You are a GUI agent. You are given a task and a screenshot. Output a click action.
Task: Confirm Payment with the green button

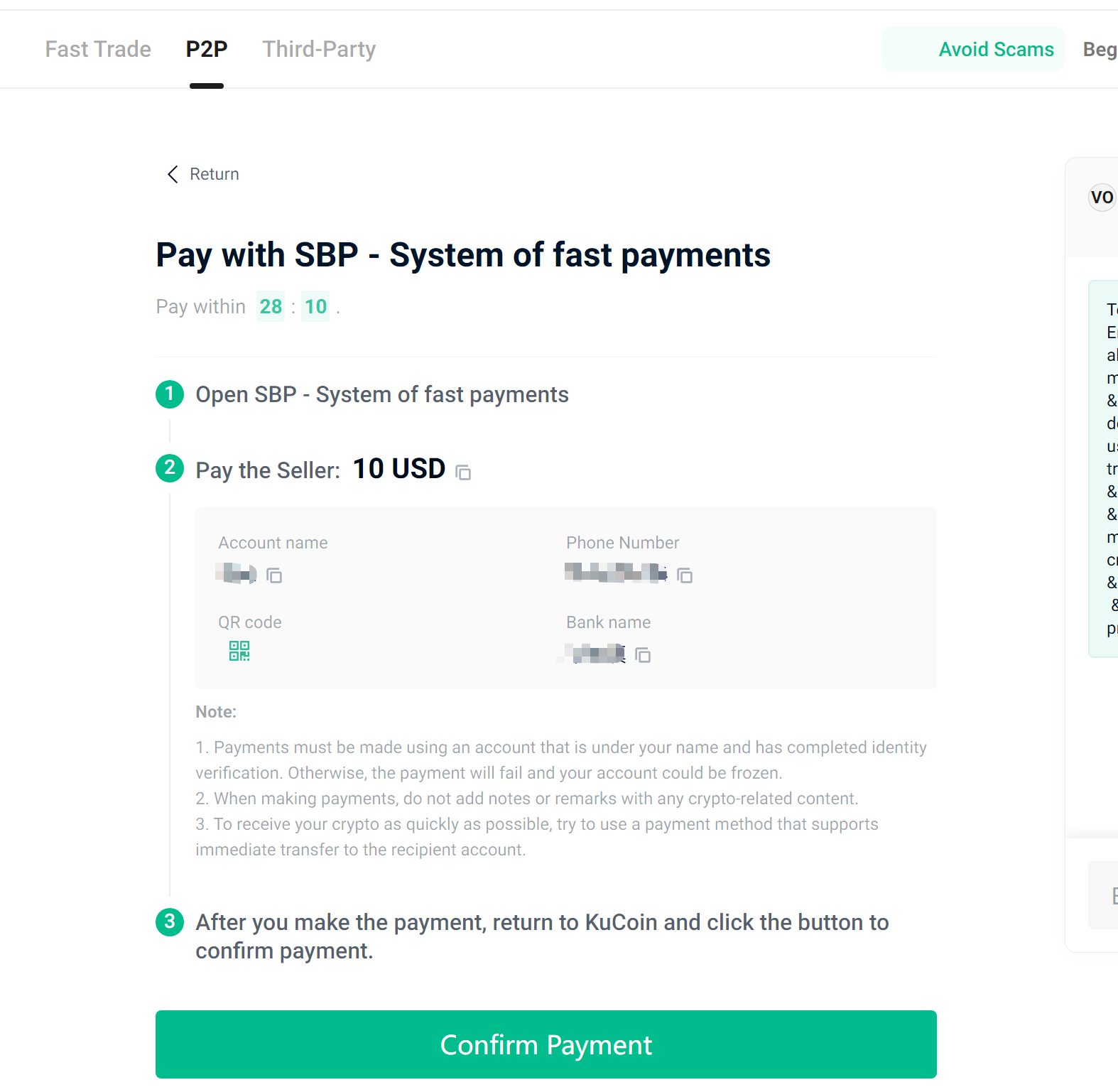click(546, 1044)
